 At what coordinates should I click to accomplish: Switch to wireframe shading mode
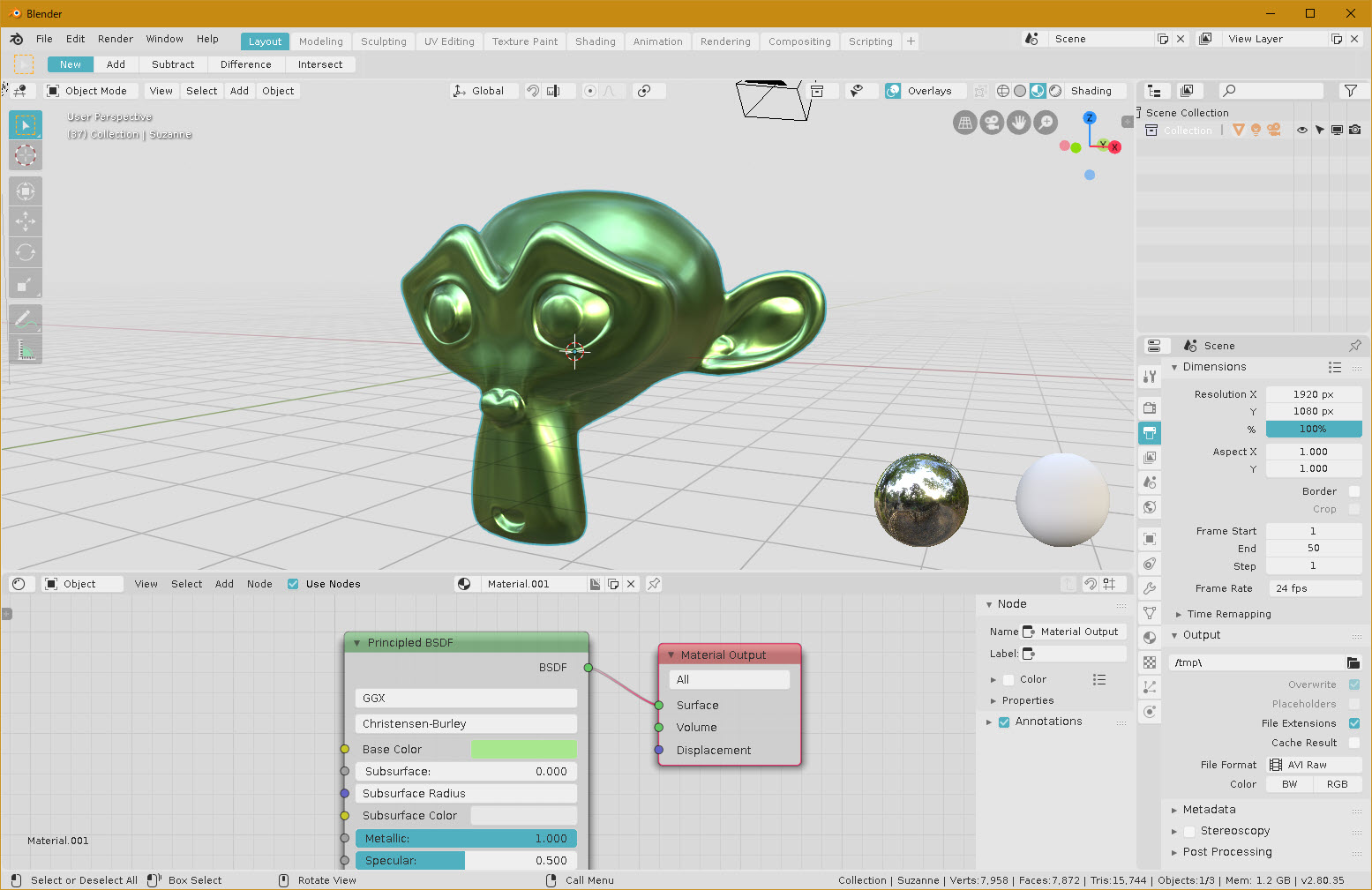coord(1003,91)
